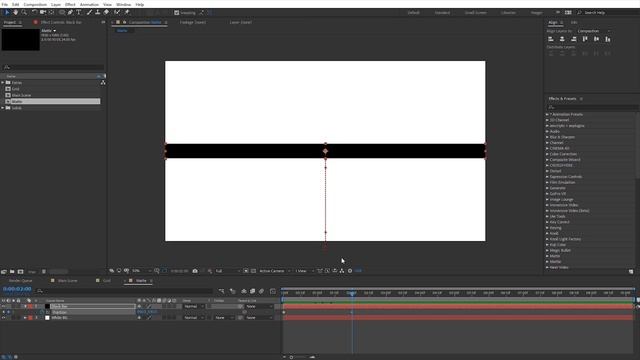Select the Eraser tool
Viewport: 640px width, 360px height.
click(106, 13)
